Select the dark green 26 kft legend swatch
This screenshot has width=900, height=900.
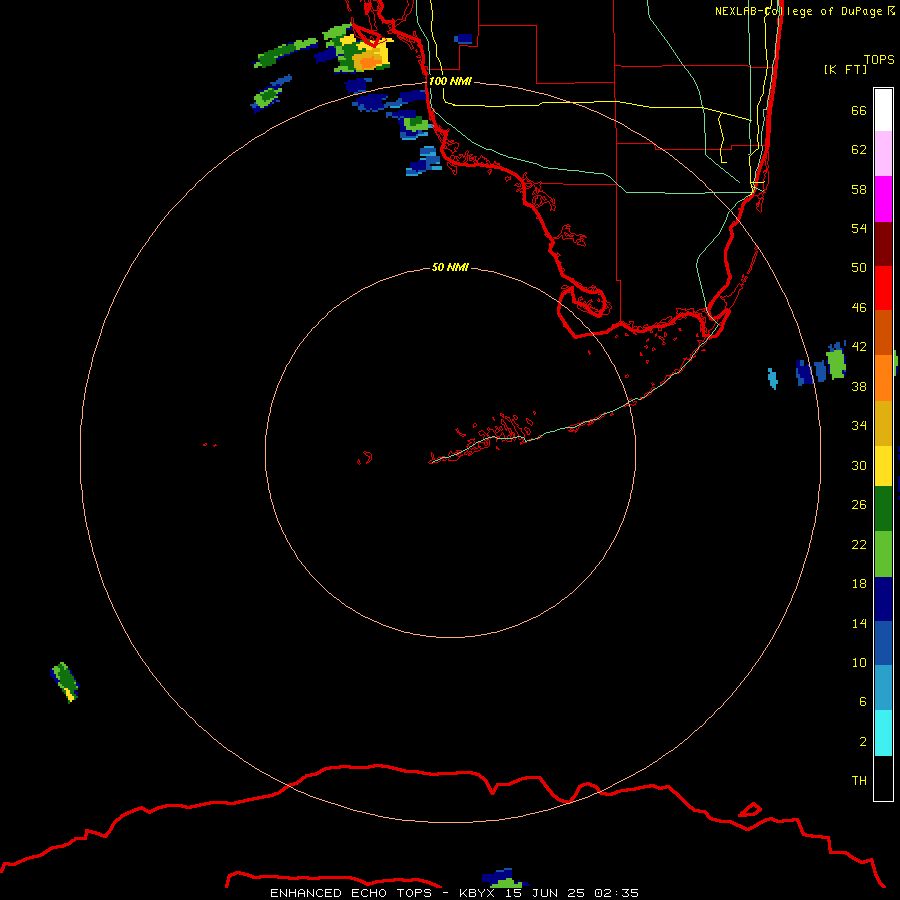pos(883,509)
